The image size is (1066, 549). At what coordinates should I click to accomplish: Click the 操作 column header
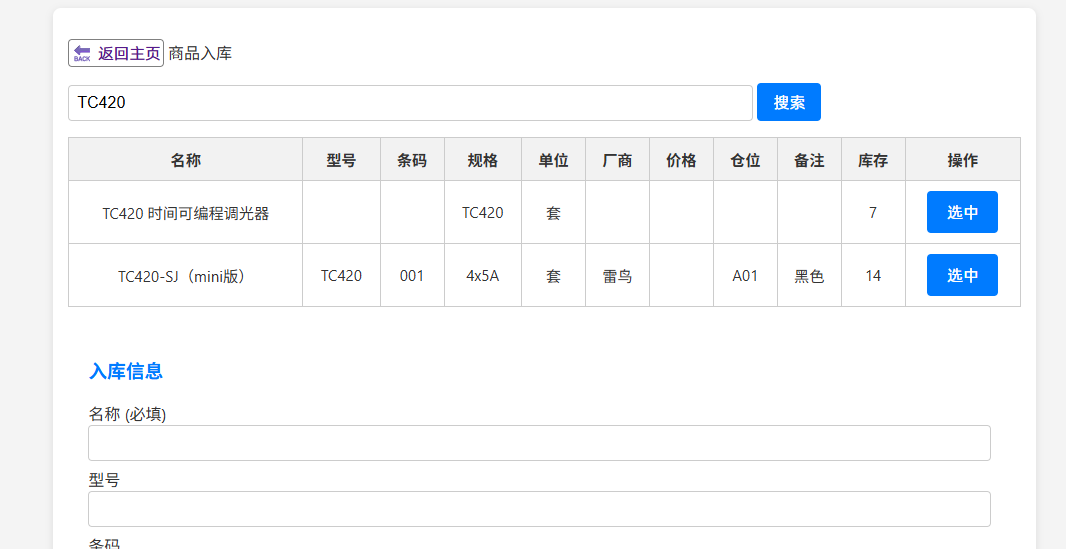(x=963, y=160)
